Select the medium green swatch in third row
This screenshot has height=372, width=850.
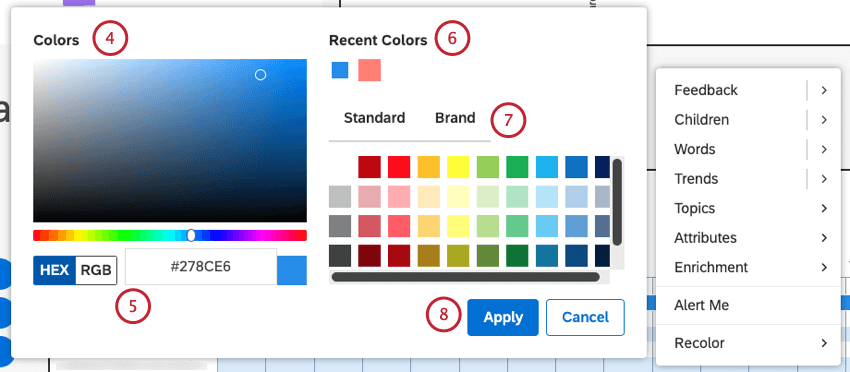coord(517,226)
